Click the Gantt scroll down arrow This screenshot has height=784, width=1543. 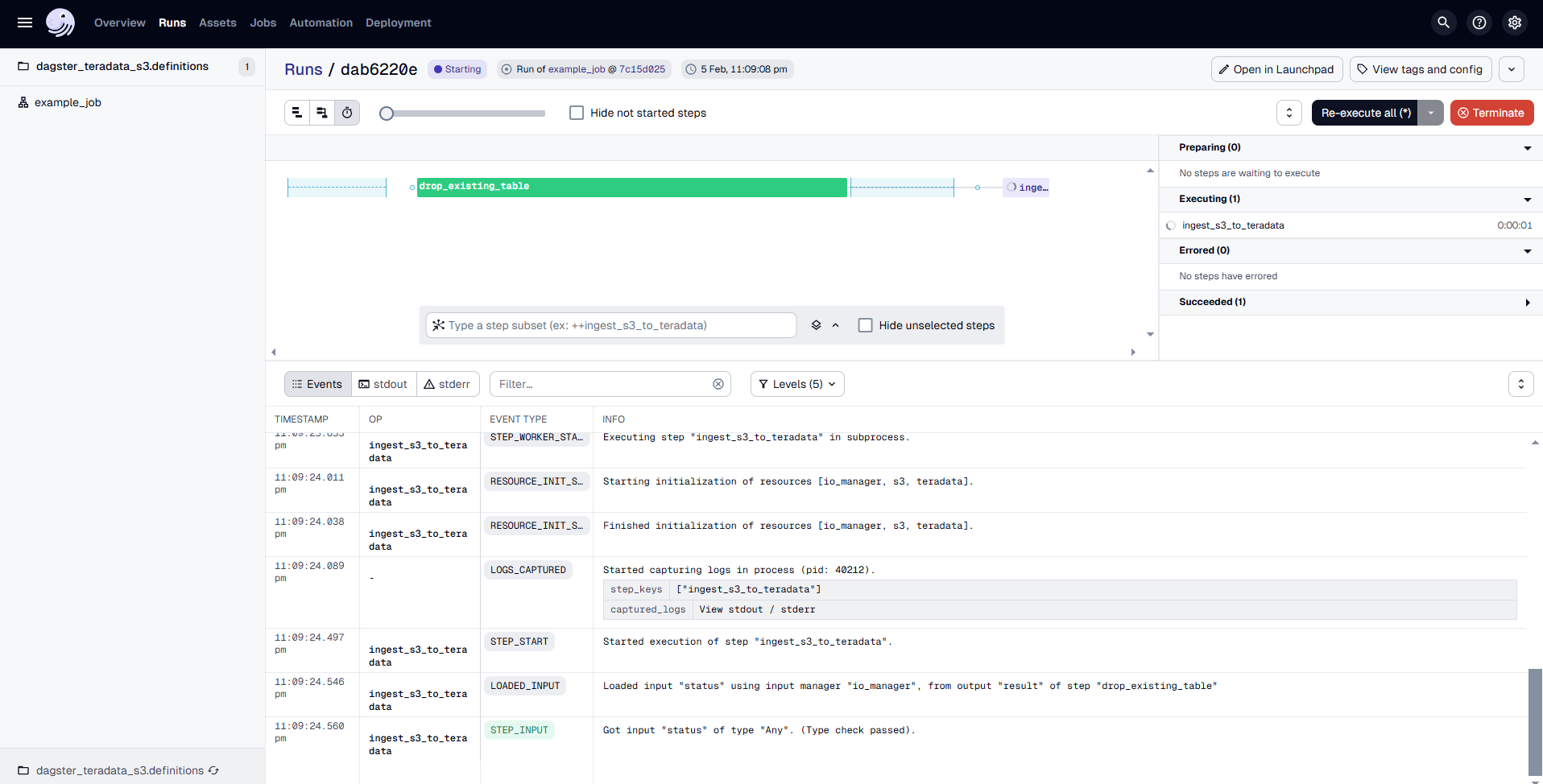1150,334
